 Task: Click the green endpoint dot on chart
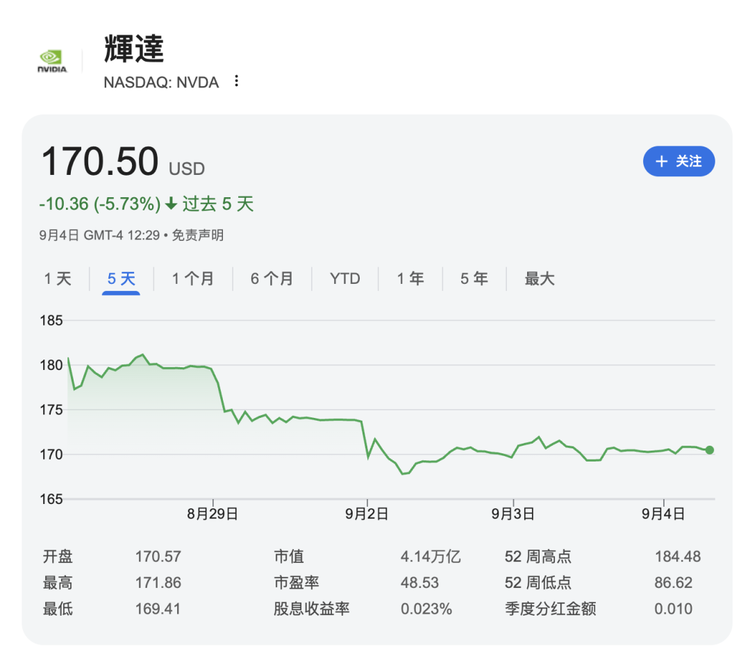pos(710,450)
